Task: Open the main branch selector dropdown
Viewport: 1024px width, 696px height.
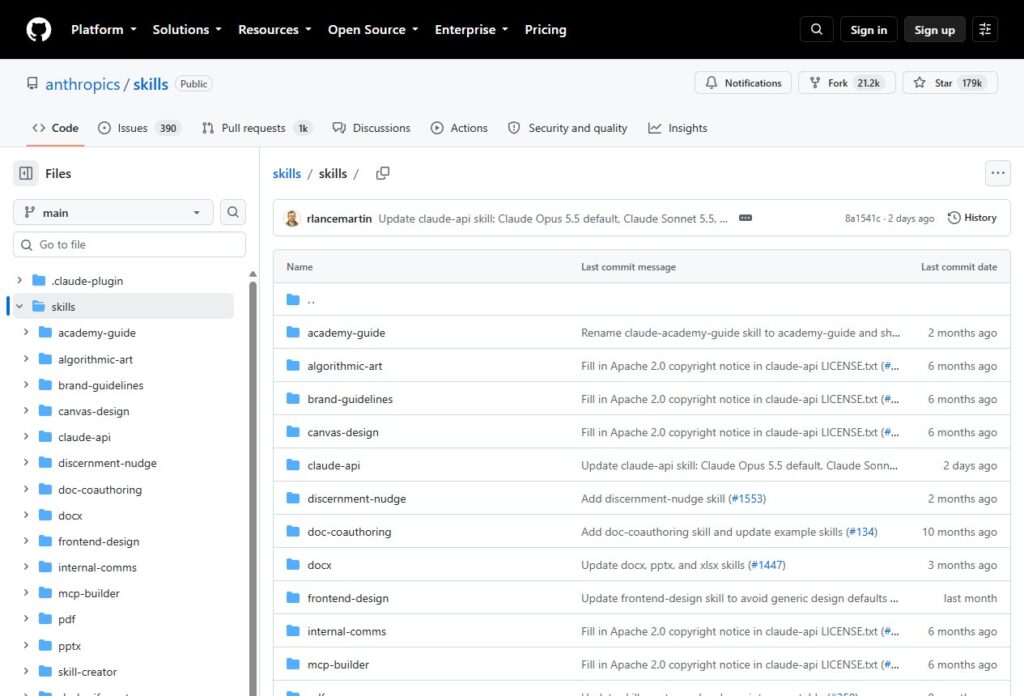Action: pyautogui.click(x=113, y=213)
